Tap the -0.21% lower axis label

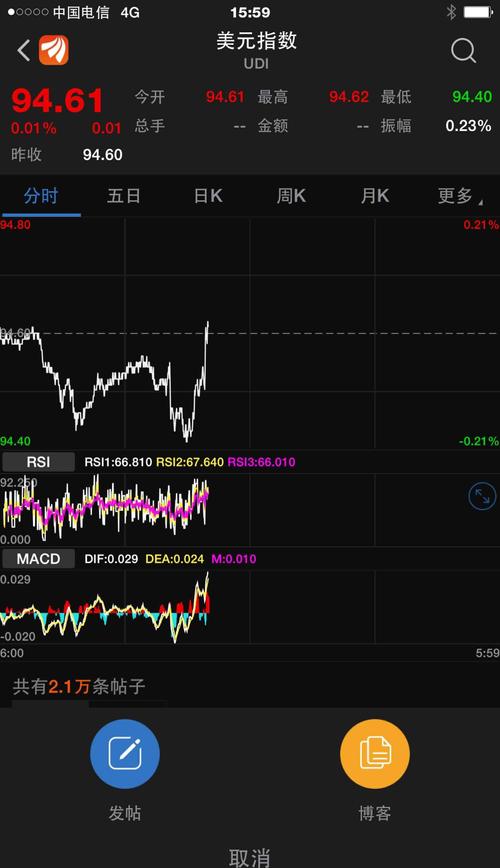(479, 441)
